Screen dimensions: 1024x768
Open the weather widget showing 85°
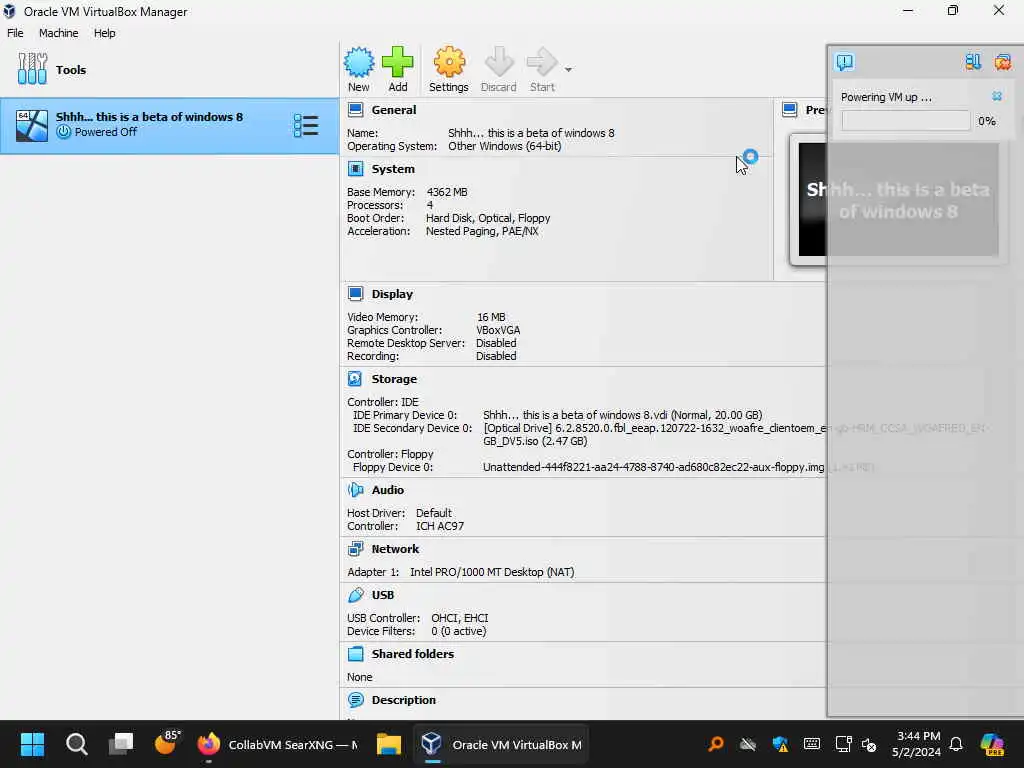point(167,743)
